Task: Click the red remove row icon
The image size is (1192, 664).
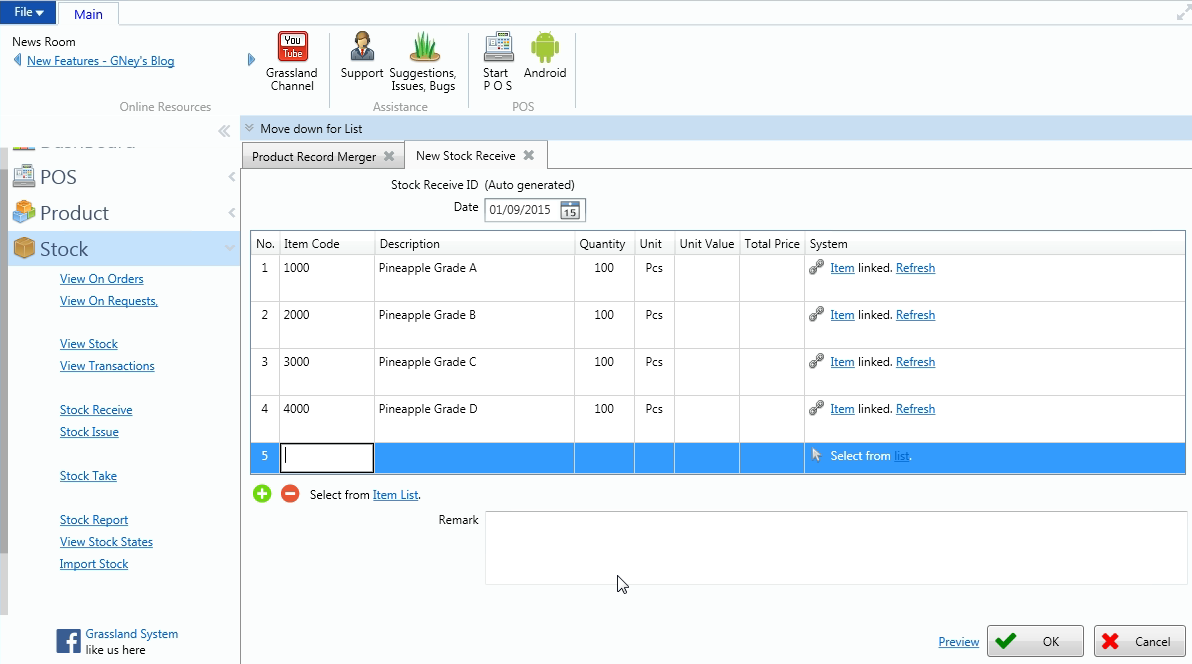Action: click(290, 494)
